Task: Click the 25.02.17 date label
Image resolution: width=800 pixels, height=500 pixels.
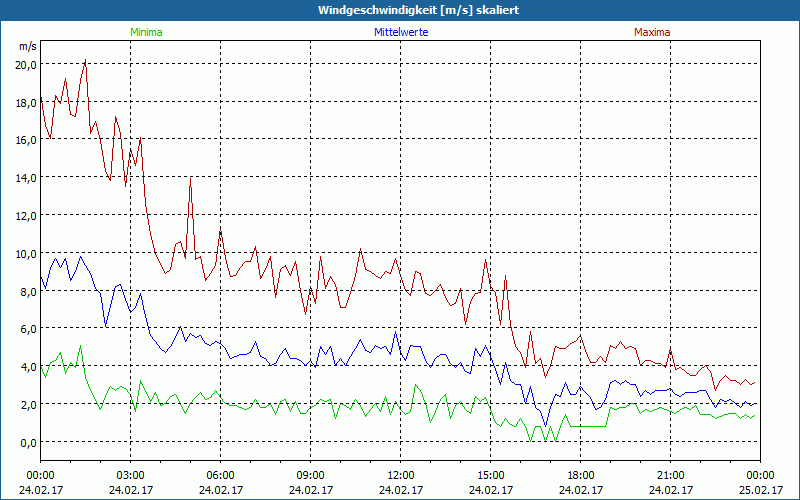Action: click(x=760, y=490)
